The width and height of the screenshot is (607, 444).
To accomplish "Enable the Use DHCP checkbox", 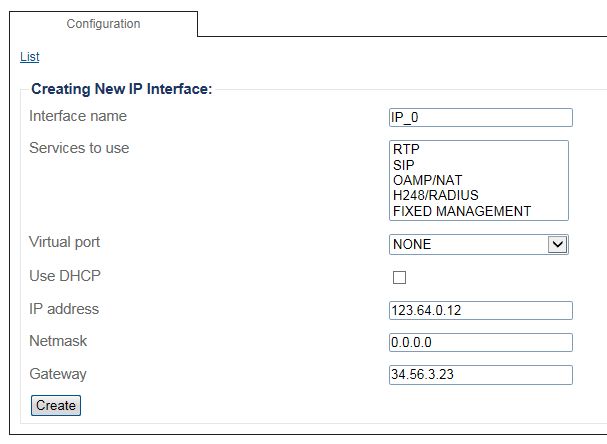I will pyautogui.click(x=399, y=277).
